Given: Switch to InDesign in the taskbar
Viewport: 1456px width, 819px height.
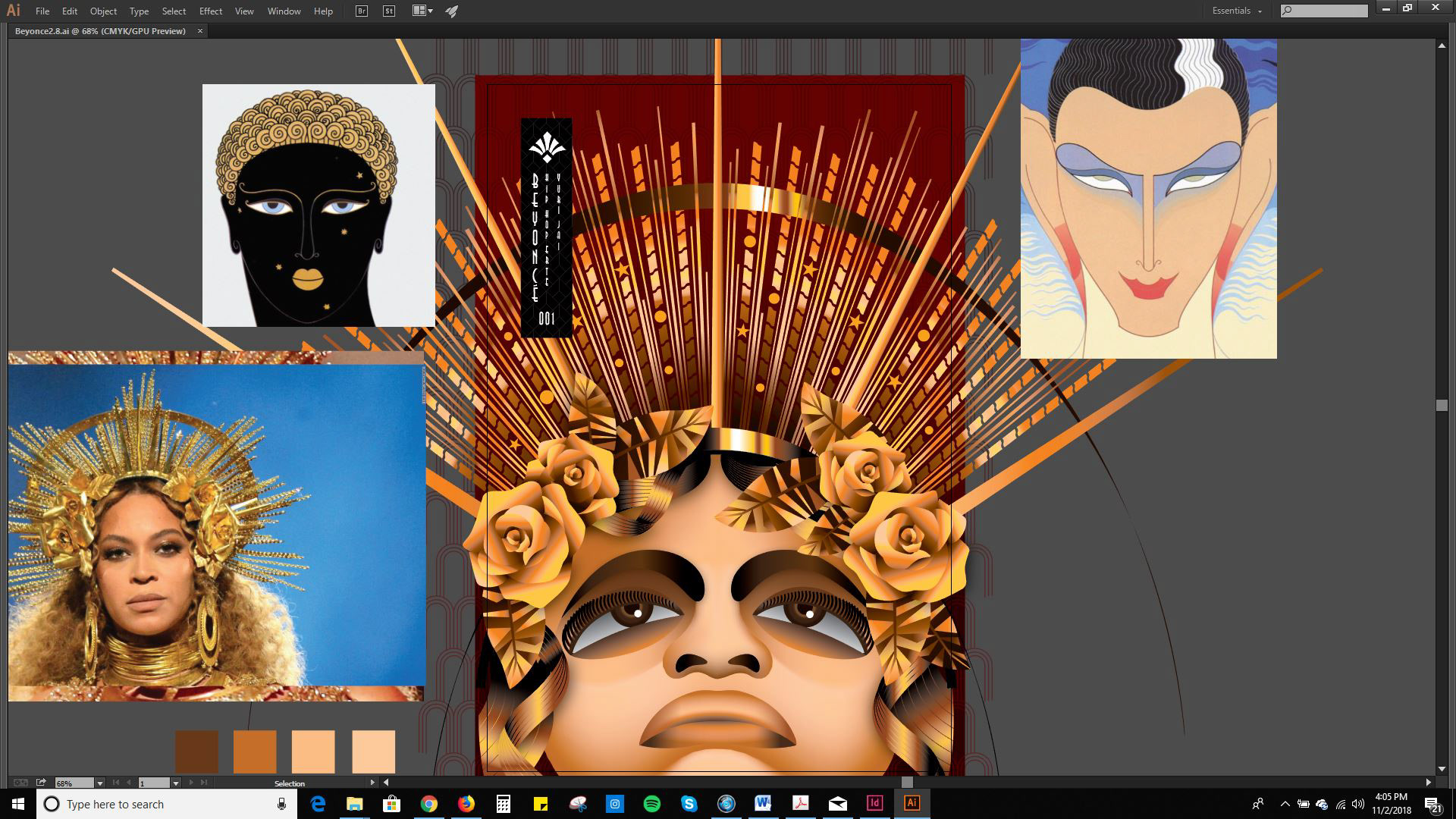Looking at the screenshot, I should click(x=874, y=804).
